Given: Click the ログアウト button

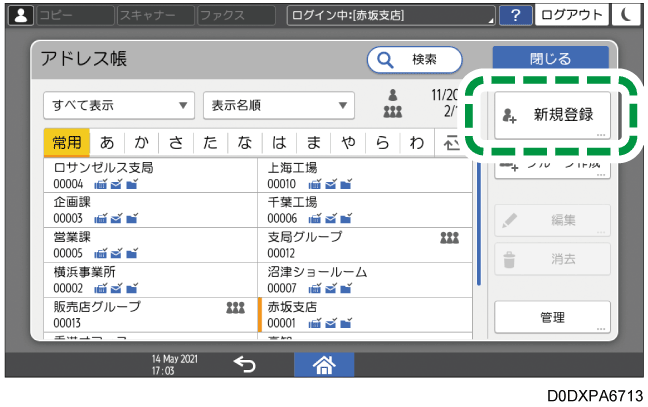Looking at the screenshot, I should pos(572,15).
